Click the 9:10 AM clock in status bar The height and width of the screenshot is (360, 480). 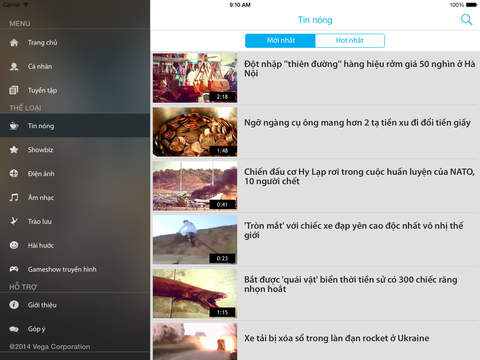[240, 5]
